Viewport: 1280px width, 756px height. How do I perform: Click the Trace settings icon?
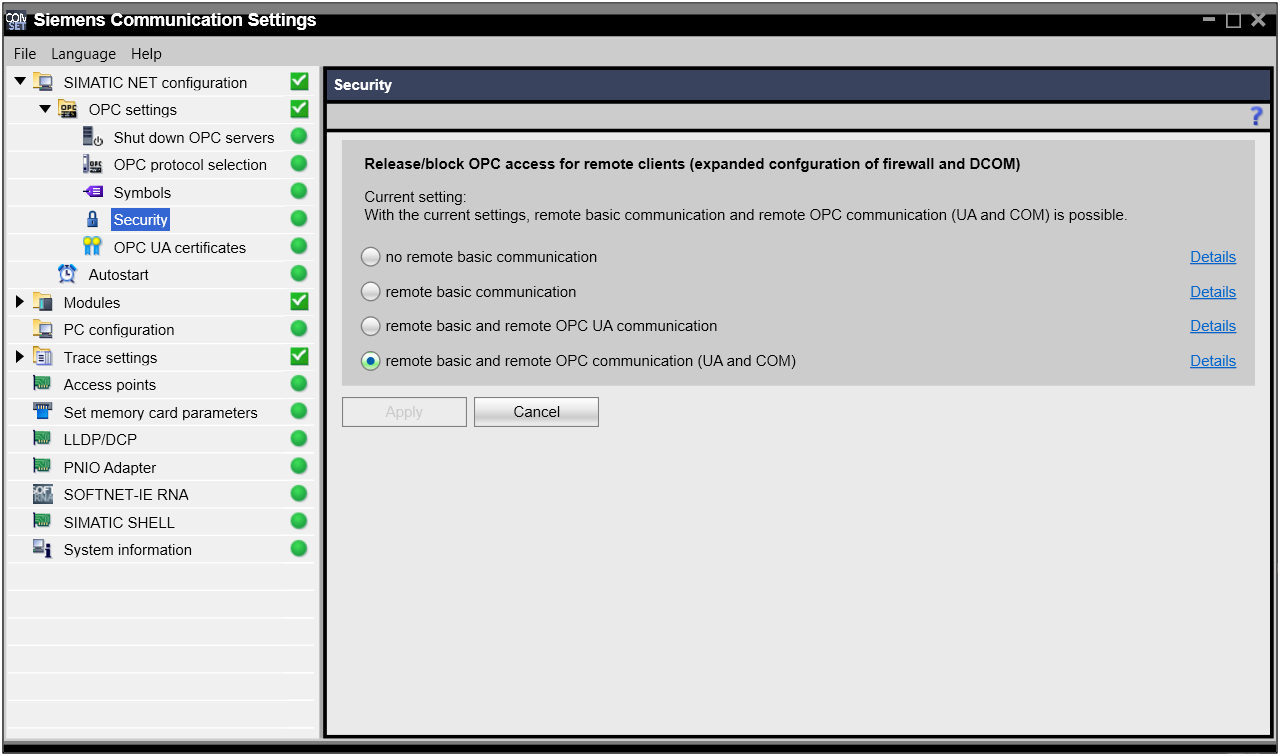pos(43,357)
